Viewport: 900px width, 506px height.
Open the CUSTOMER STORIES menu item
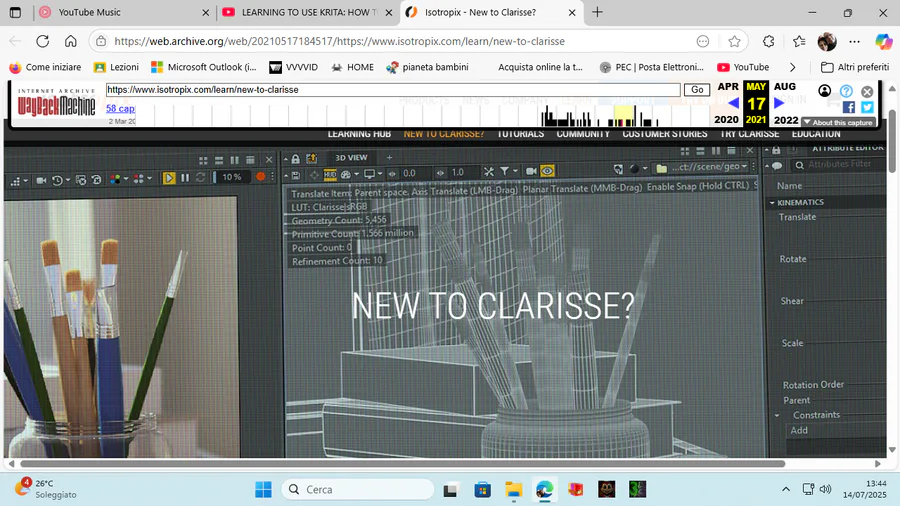pos(665,134)
